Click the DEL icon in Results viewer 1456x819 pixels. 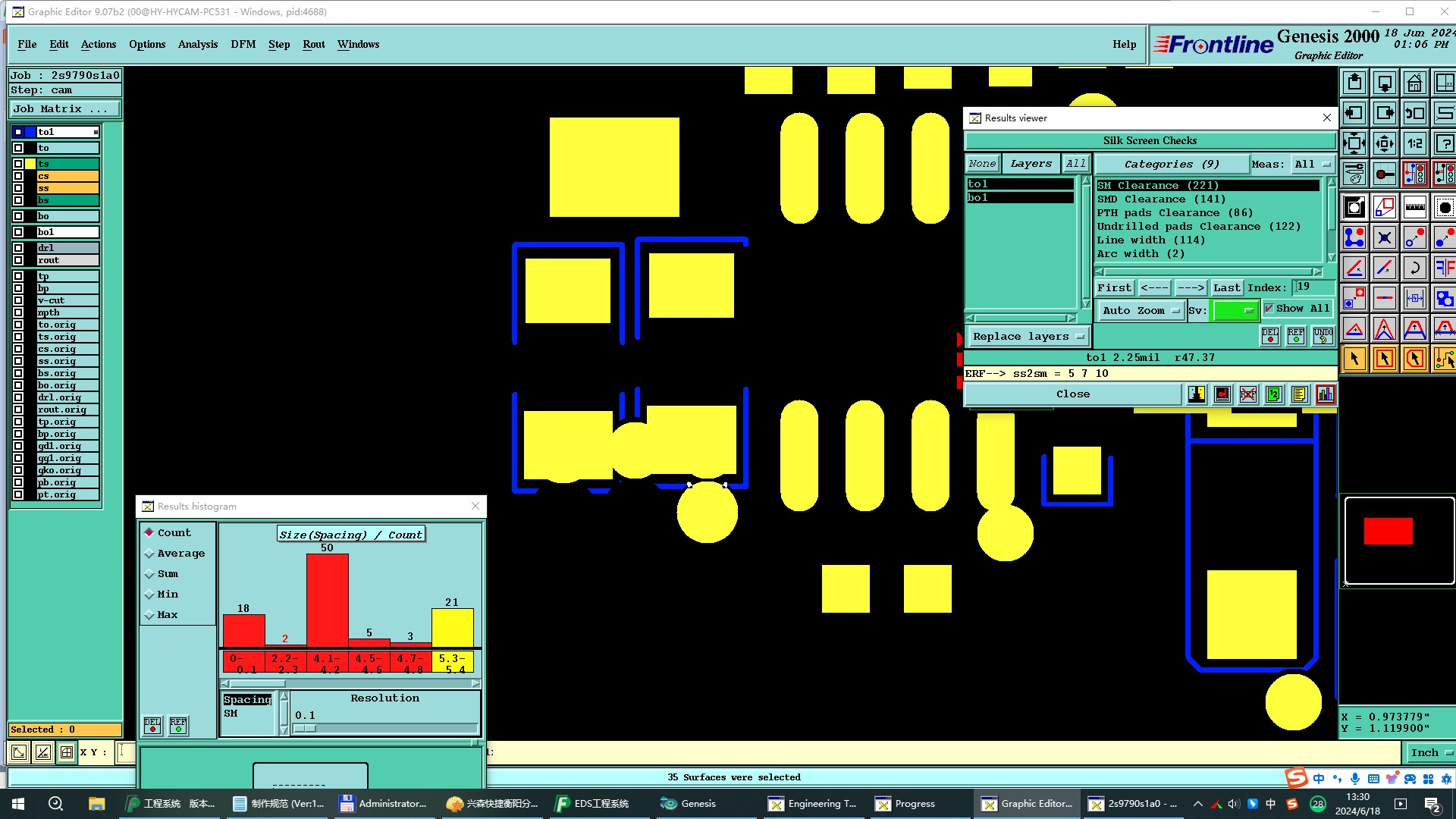[1270, 335]
